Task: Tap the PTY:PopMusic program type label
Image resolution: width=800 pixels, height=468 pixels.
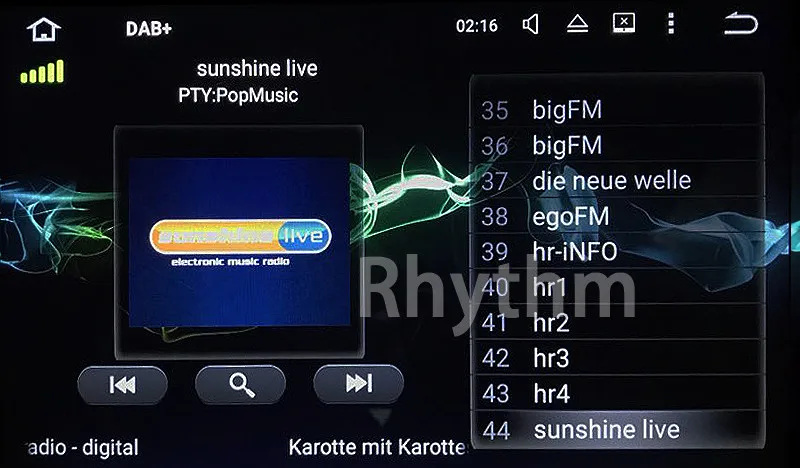Action: point(238,95)
